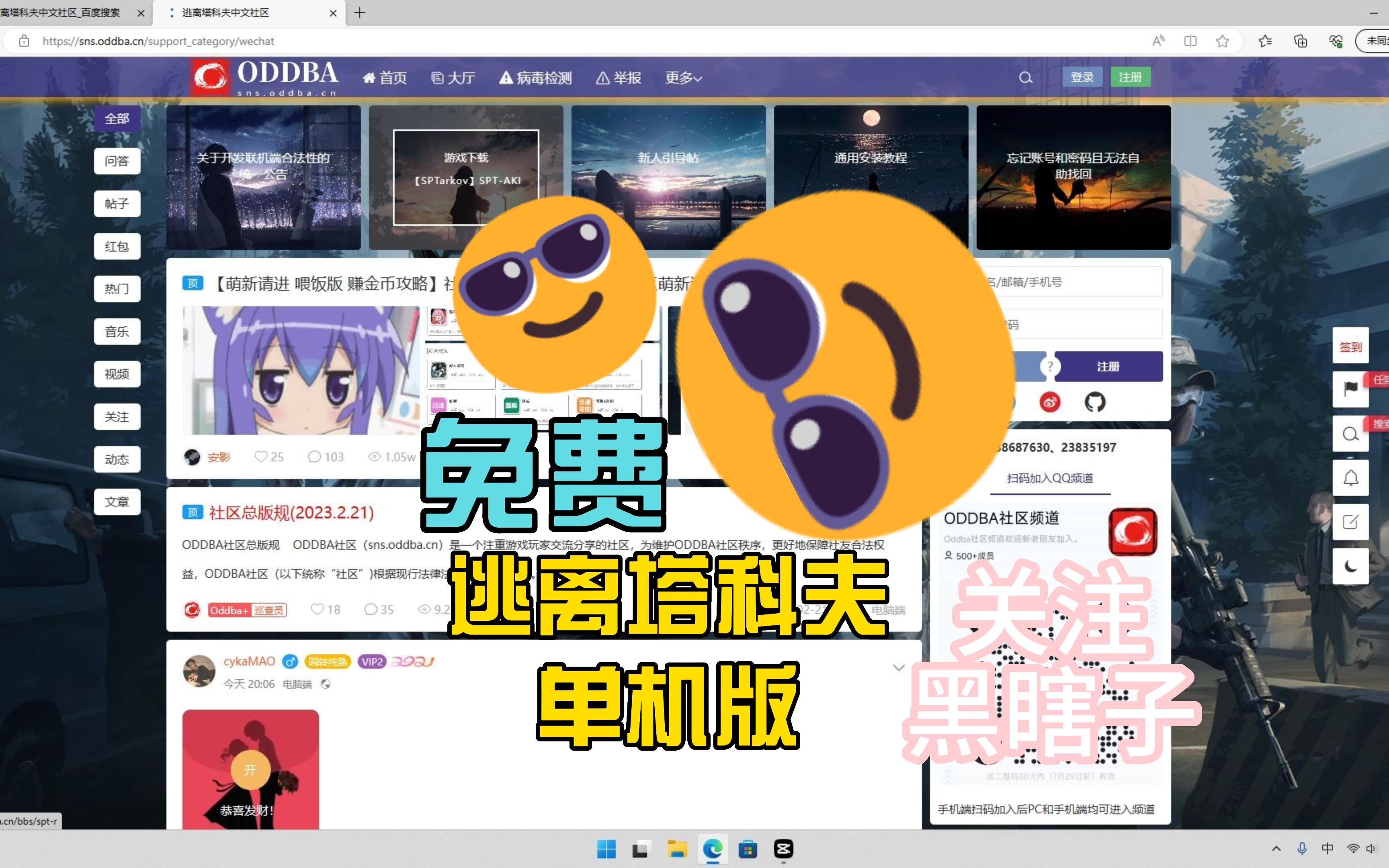Click the blue 注册 button in login panel
This screenshot has width=1389, height=868.
point(1108,366)
